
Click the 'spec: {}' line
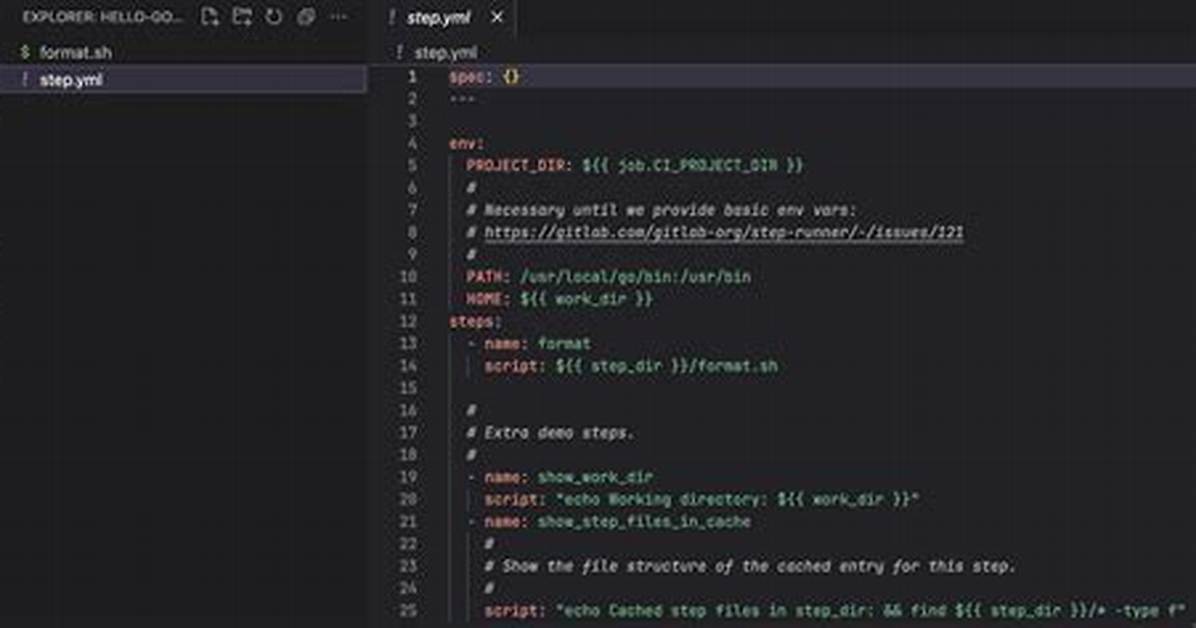pos(484,76)
